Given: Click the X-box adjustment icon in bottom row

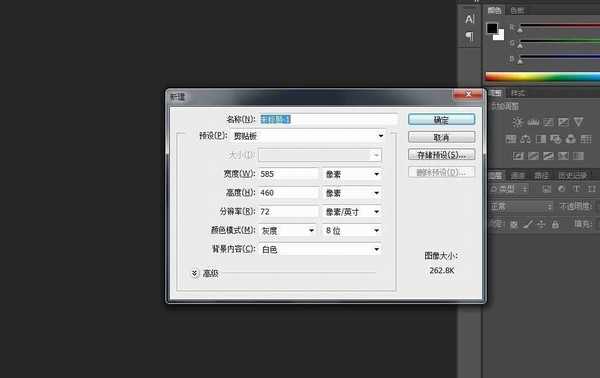Looking at the screenshot, I should [x=563, y=156].
